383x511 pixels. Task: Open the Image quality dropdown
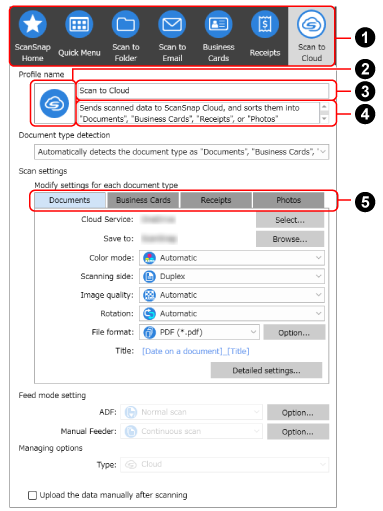tap(232, 295)
